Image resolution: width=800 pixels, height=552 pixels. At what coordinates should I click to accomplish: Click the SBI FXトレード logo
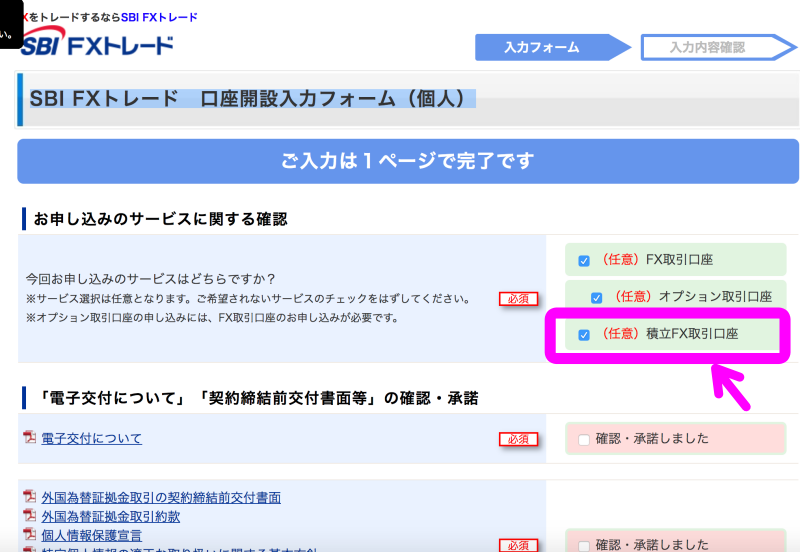coord(97,43)
